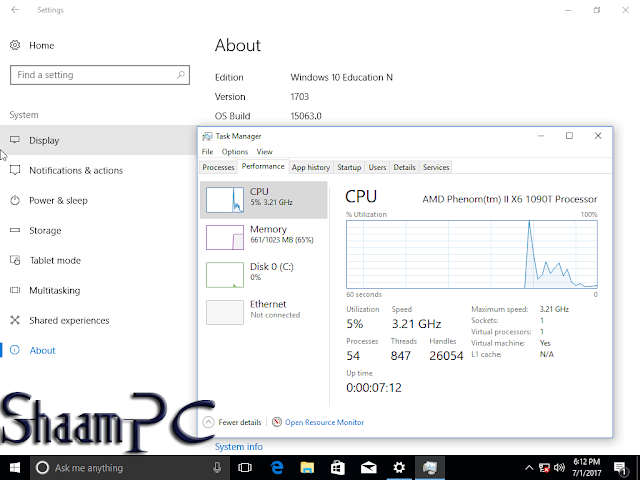640x480 pixels.
Task: Click the Multitasking icon
Action: (15, 290)
